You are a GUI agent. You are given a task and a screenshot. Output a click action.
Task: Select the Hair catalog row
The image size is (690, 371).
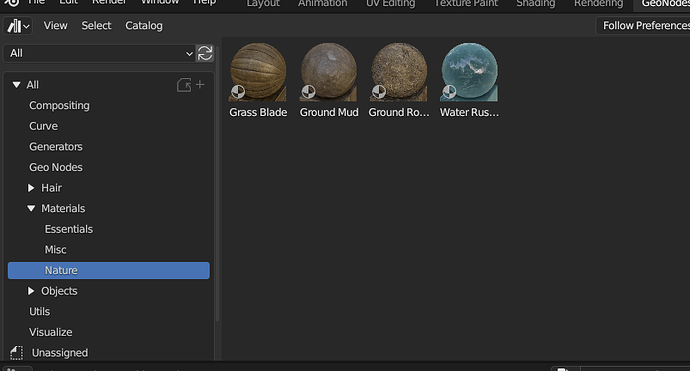click(109, 188)
